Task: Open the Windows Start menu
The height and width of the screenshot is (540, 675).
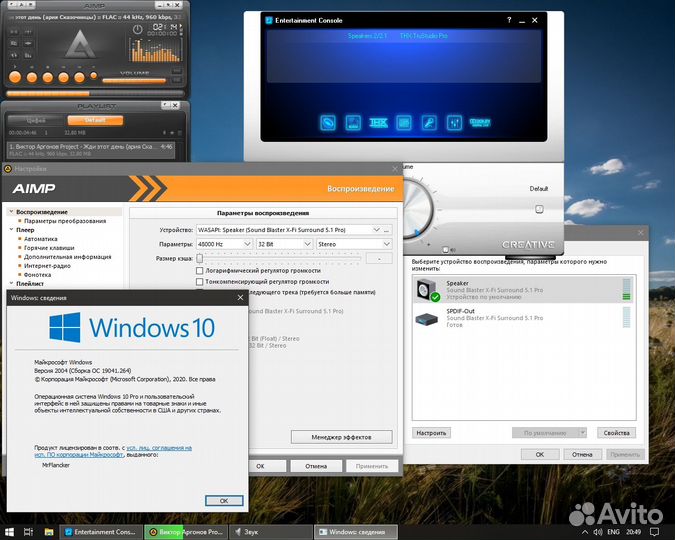Action: click(x=9, y=532)
